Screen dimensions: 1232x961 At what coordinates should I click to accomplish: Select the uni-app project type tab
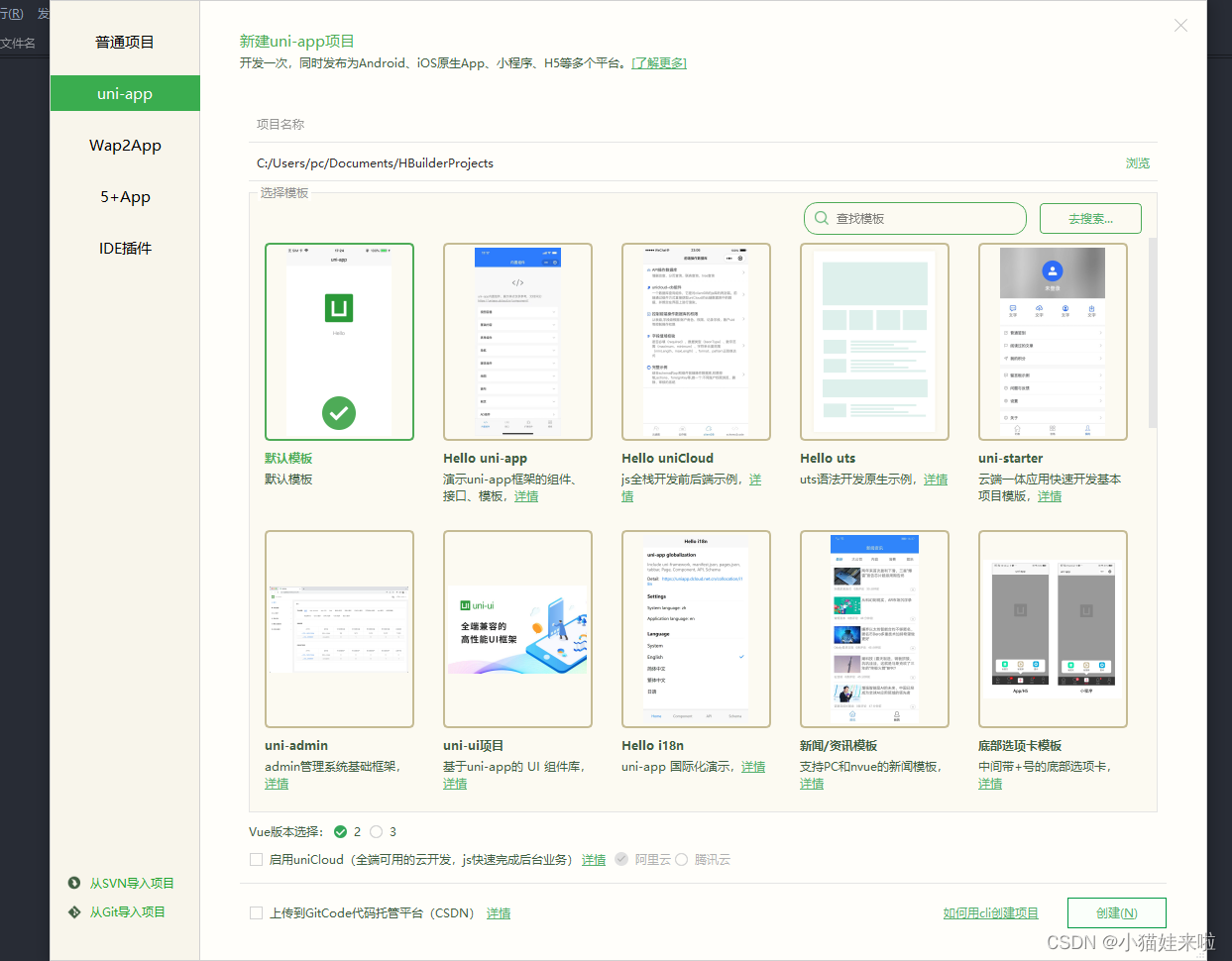point(125,93)
